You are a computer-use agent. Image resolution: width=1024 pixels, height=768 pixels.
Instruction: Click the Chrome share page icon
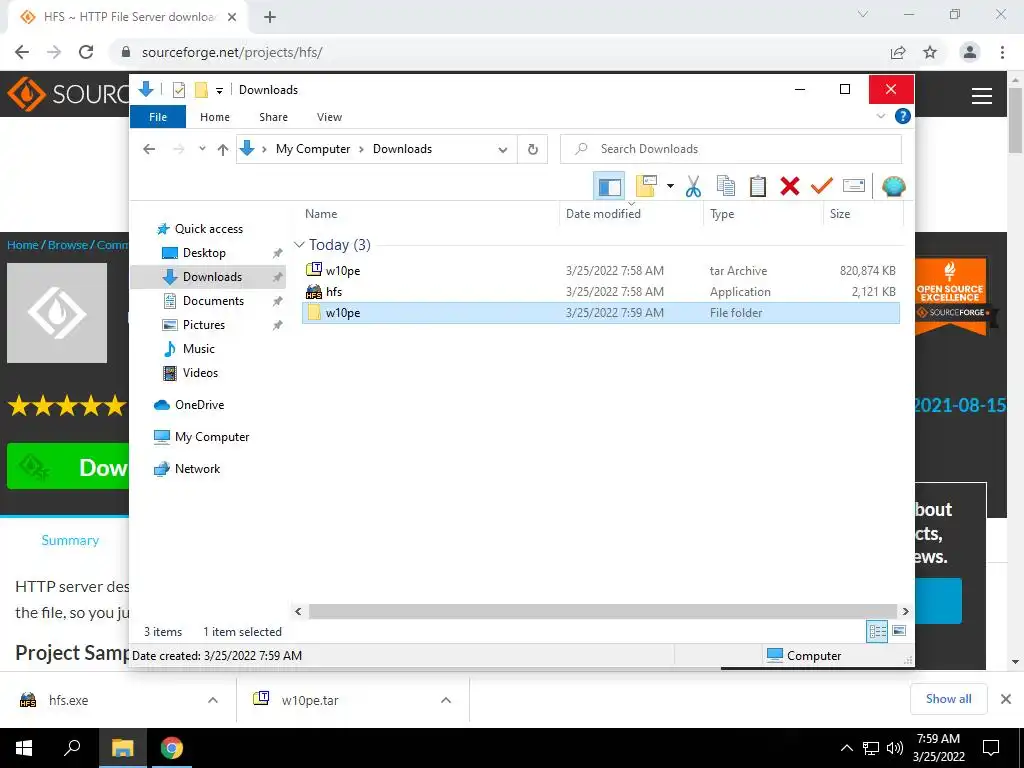[898, 52]
